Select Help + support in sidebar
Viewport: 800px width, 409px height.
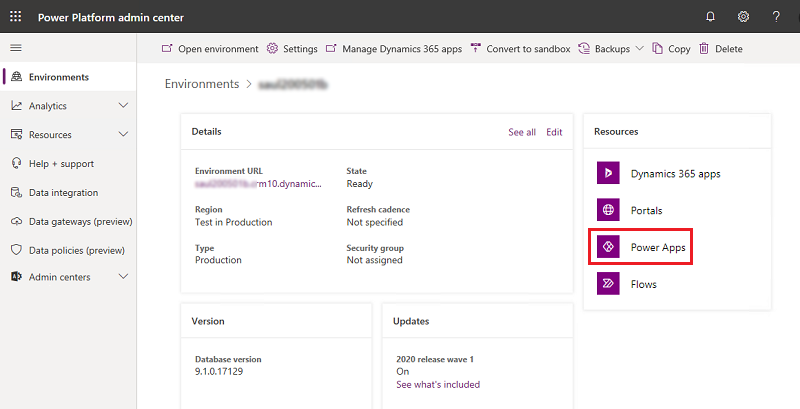click(x=68, y=164)
